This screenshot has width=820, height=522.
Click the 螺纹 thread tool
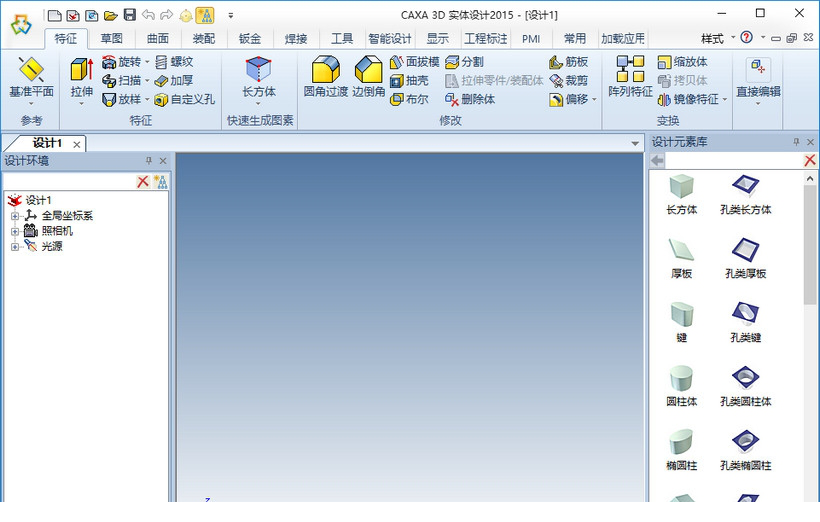(174, 62)
